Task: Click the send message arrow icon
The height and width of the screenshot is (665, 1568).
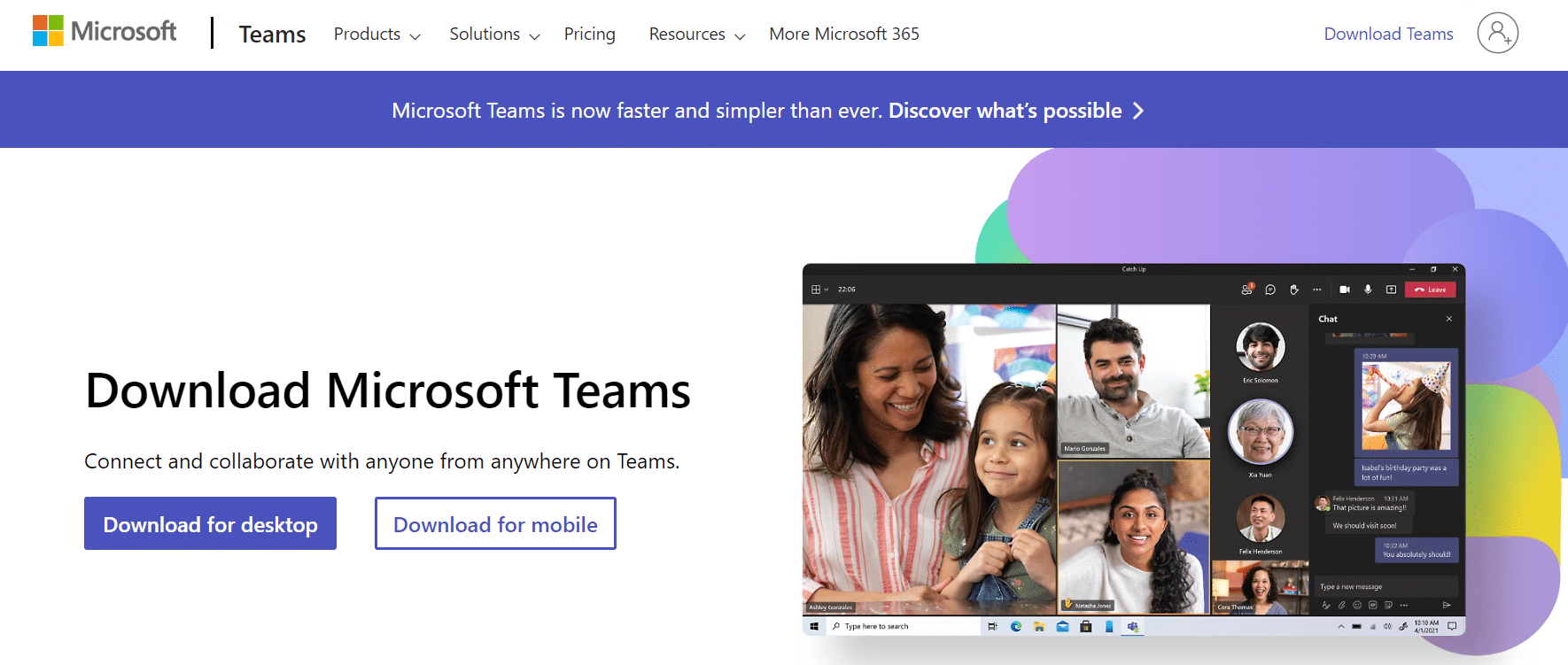Action: click(x=1447, y=605)
